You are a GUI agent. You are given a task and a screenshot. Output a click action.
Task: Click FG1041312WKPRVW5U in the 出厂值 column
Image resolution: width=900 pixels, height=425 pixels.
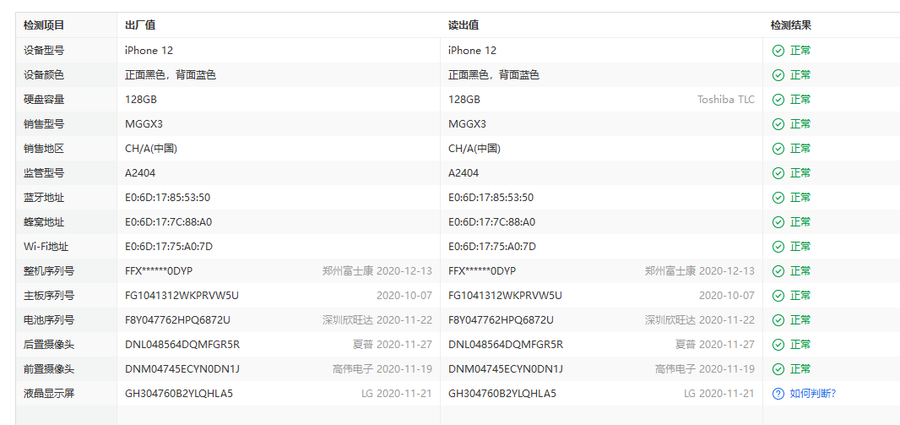tap(182, 296)
